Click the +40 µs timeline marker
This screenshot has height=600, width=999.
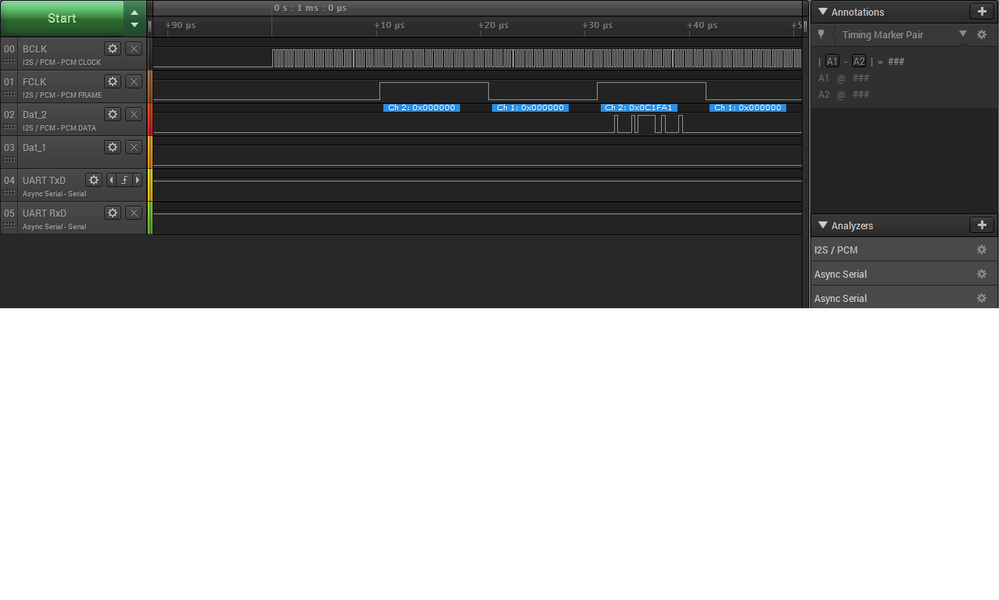point(702,25)
